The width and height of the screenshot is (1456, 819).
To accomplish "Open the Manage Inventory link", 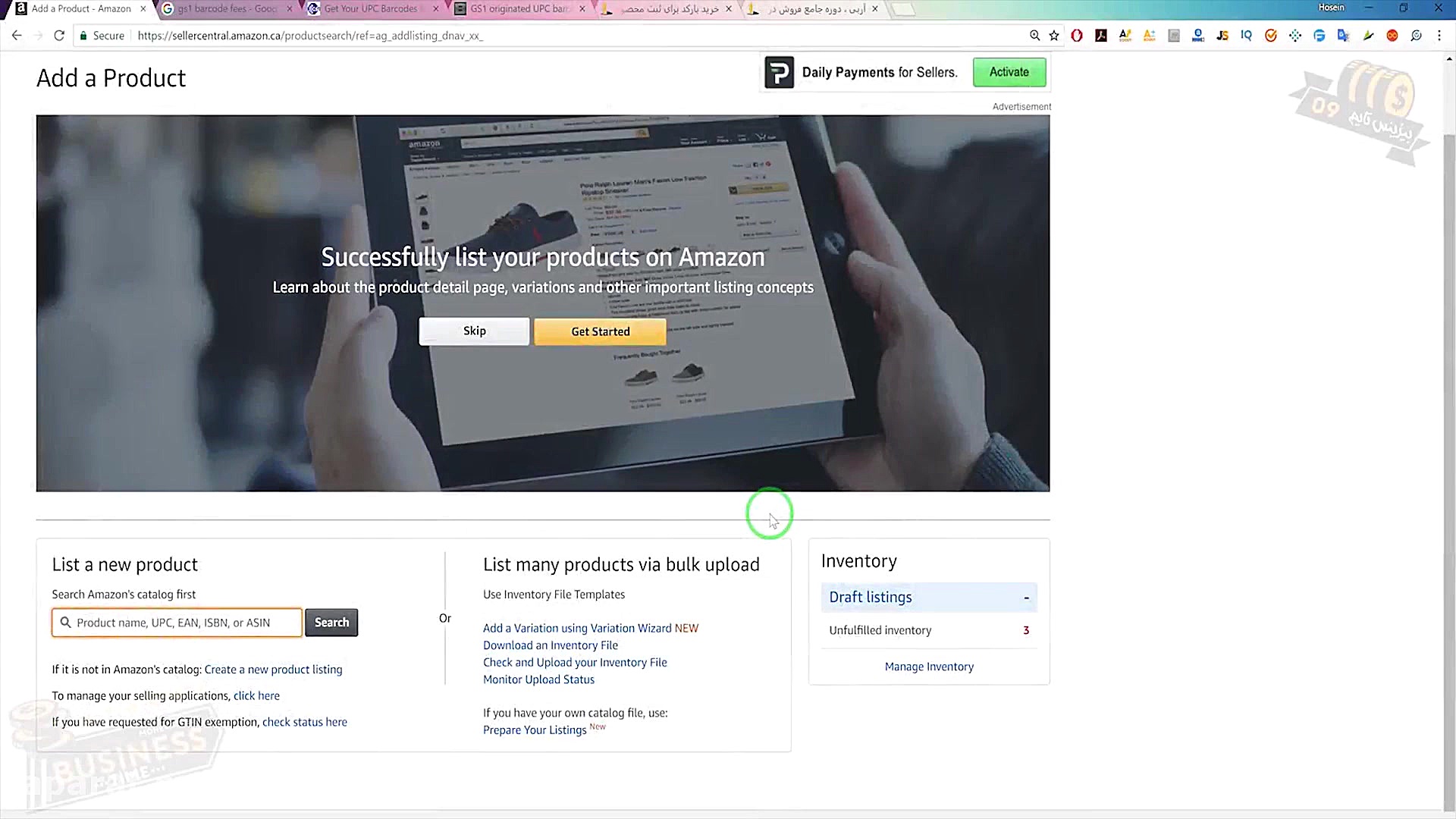I will coord(929,667).
